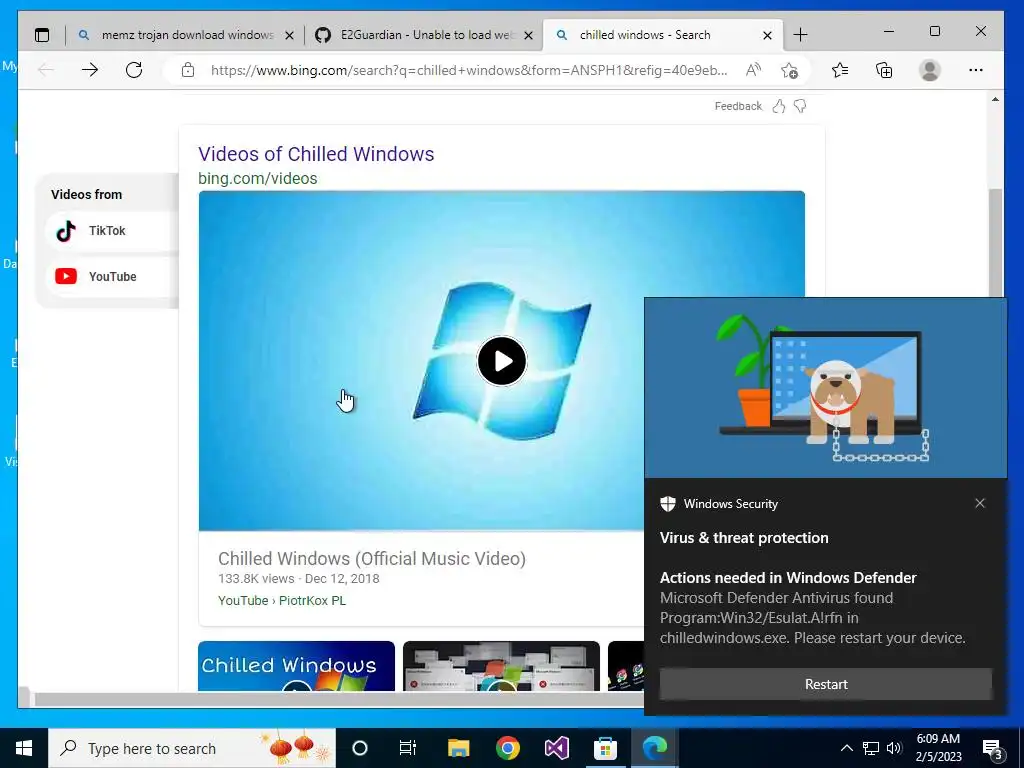
Task: Open Cortana from the taskbar
Action: tap(360, 748)
